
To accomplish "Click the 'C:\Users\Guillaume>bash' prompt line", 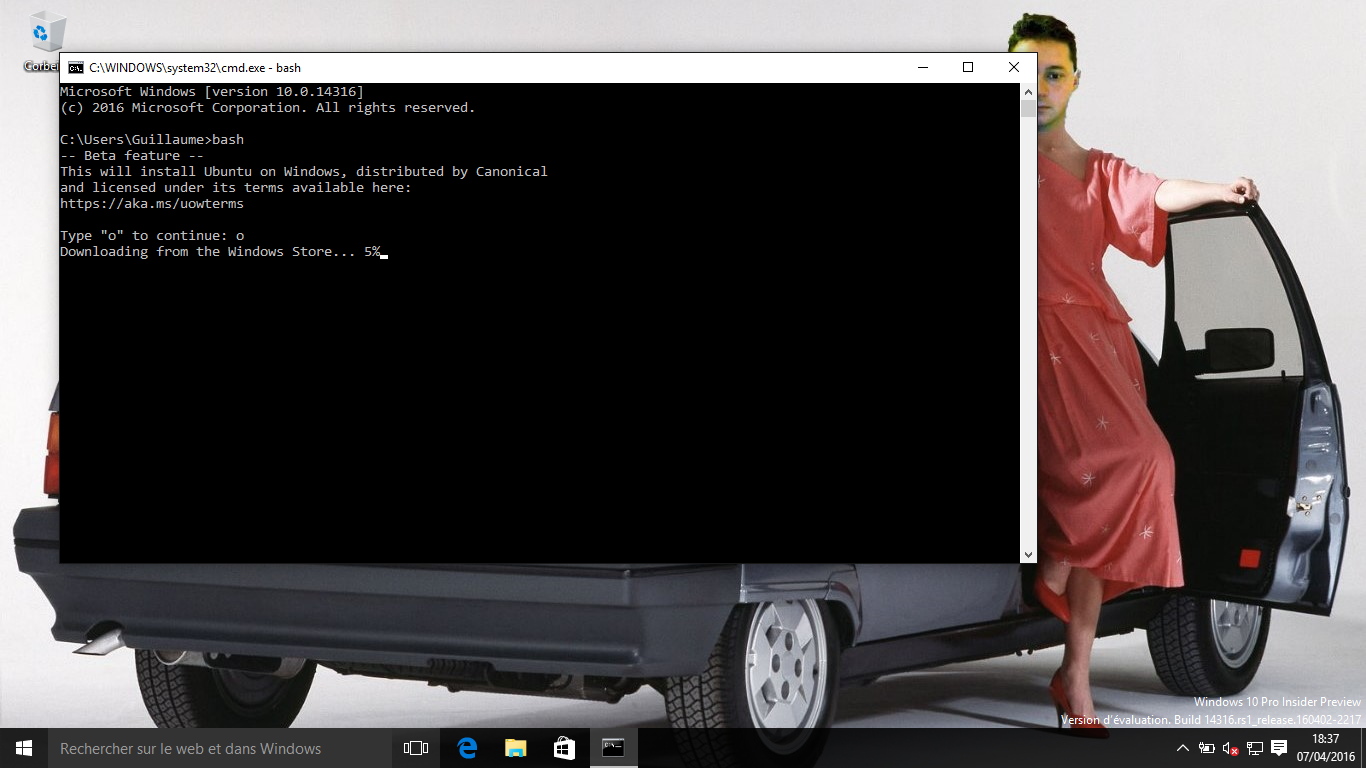I will tap(152, 140).
